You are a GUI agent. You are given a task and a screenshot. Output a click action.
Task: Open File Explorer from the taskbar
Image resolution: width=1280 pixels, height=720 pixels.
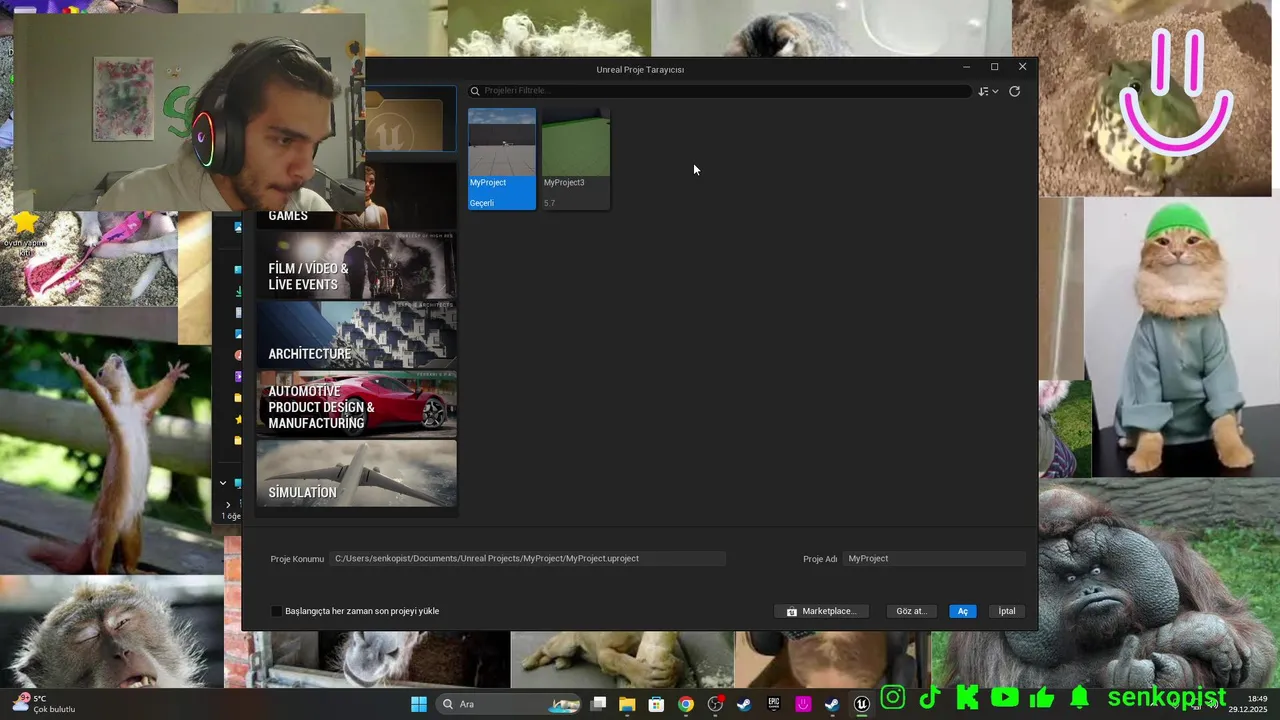point(627,704)
